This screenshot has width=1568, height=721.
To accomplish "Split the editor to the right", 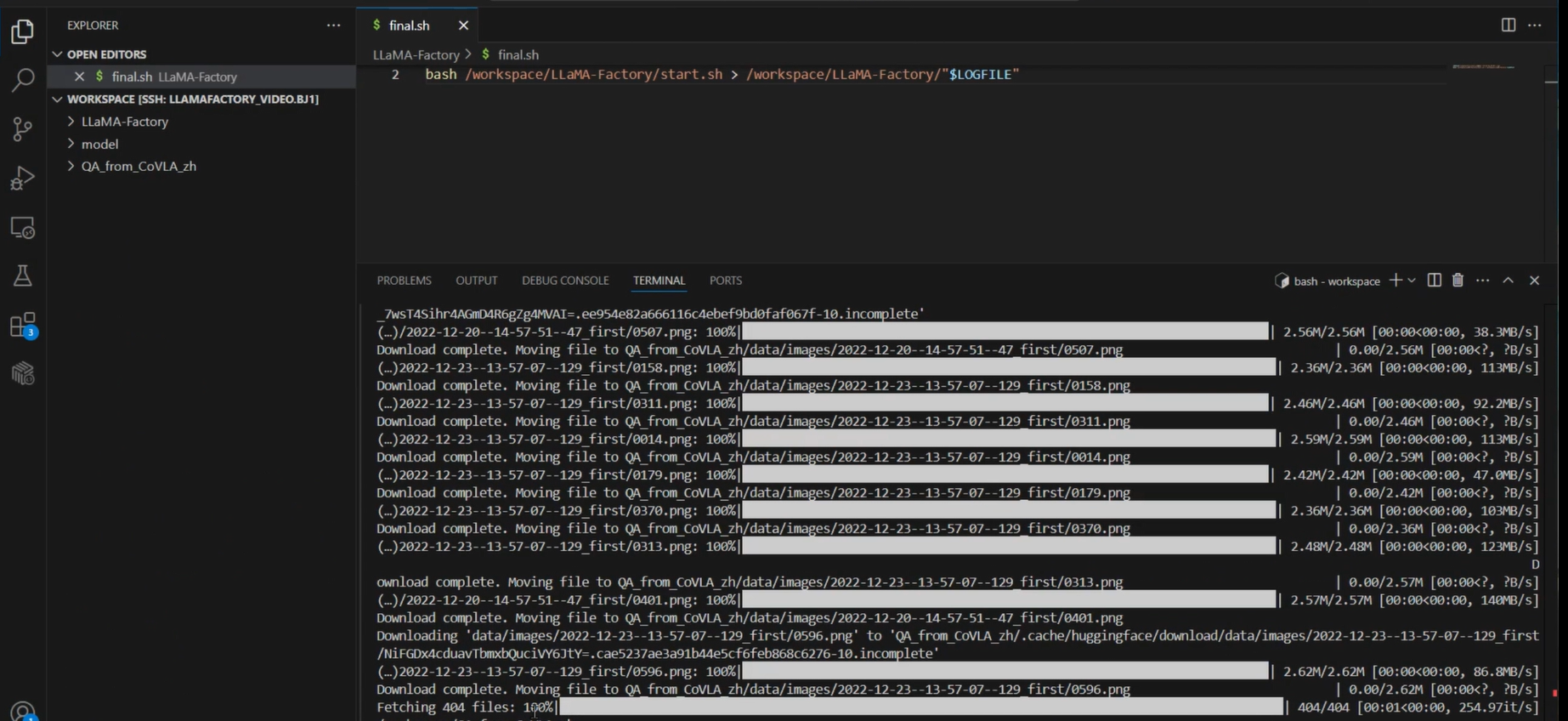I will 1508,26.
